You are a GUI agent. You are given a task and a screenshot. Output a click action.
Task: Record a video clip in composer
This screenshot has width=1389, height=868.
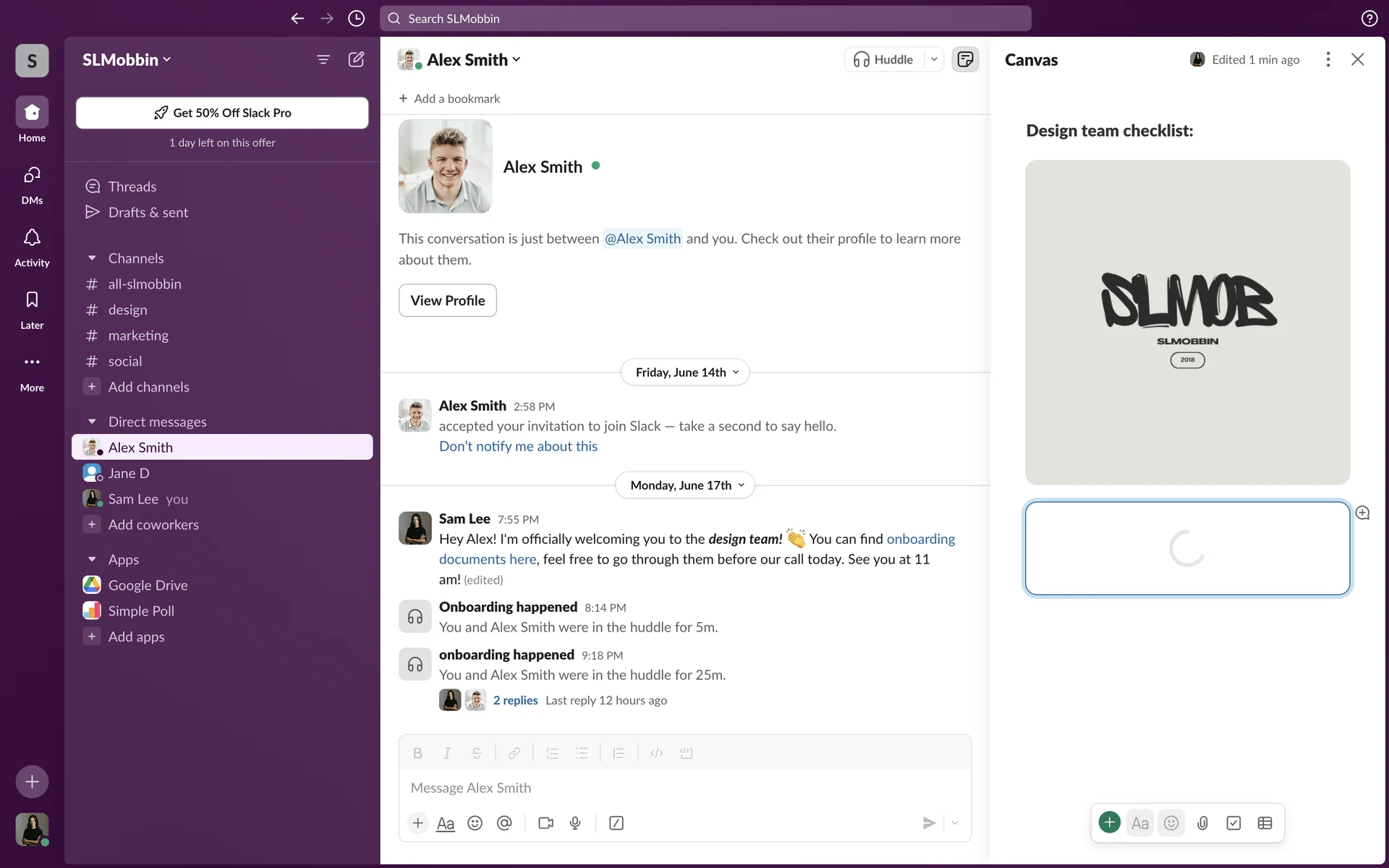[545, 823]
